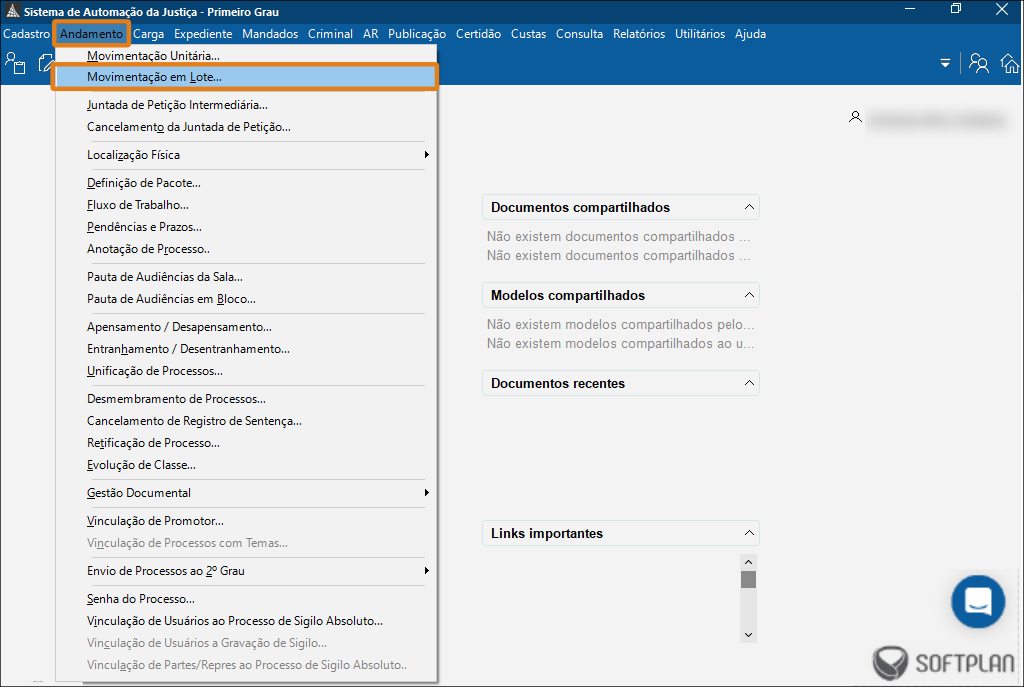The height and width of the screenshot is (687, 1024).
Task: Collapse Documentos compartilhados panel
Action: (x=749, y=207)
